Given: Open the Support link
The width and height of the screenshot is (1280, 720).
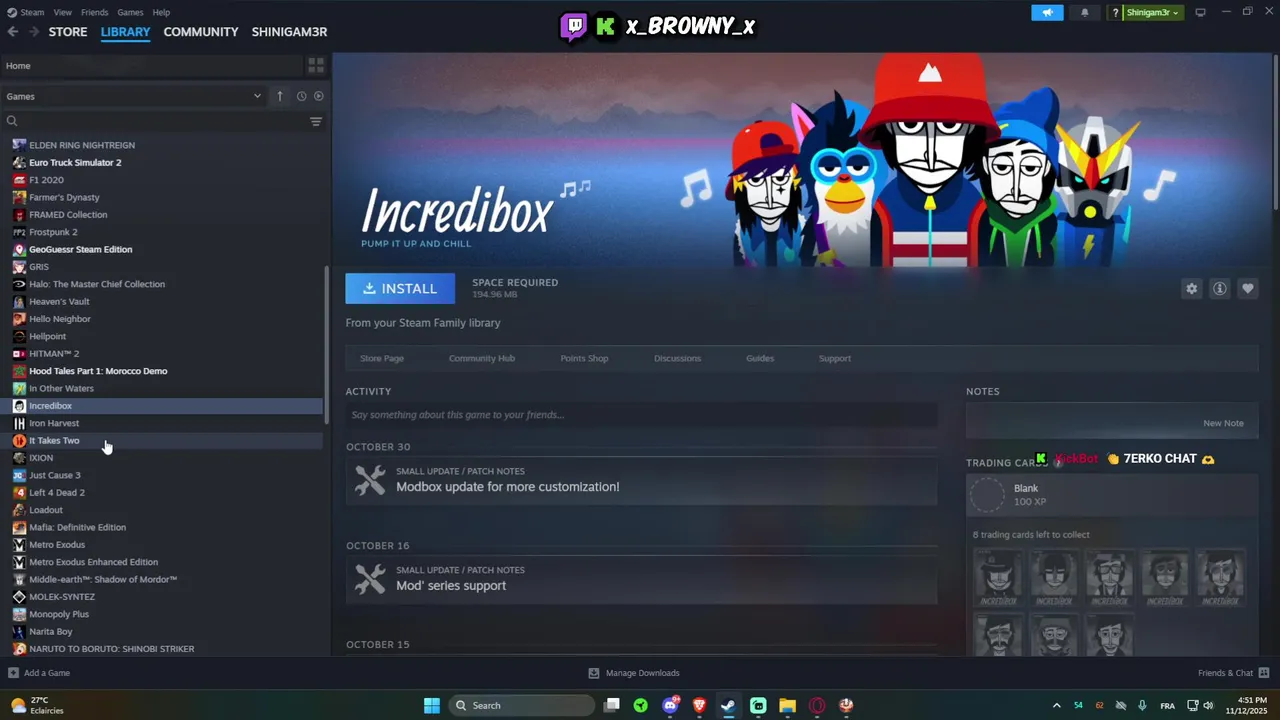Looking at the screenshot, I should point(835,358).
